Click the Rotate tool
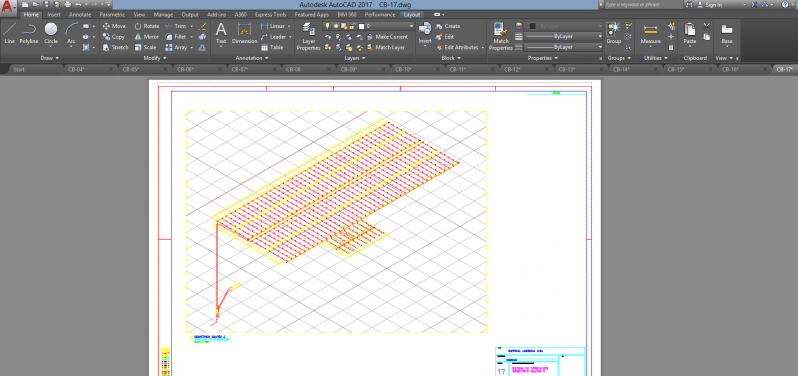The height and width of the screenshot is (376, 798). point(147,26)
